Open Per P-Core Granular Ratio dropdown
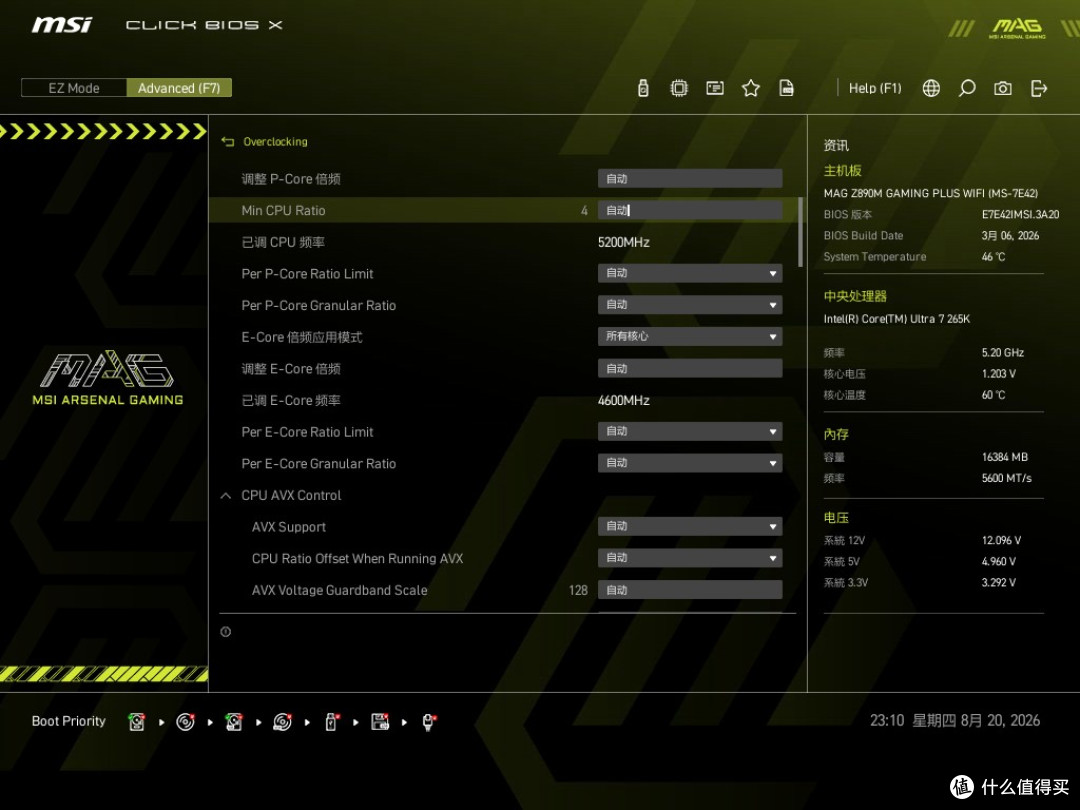1080x810 pixels. click(689, 305)
